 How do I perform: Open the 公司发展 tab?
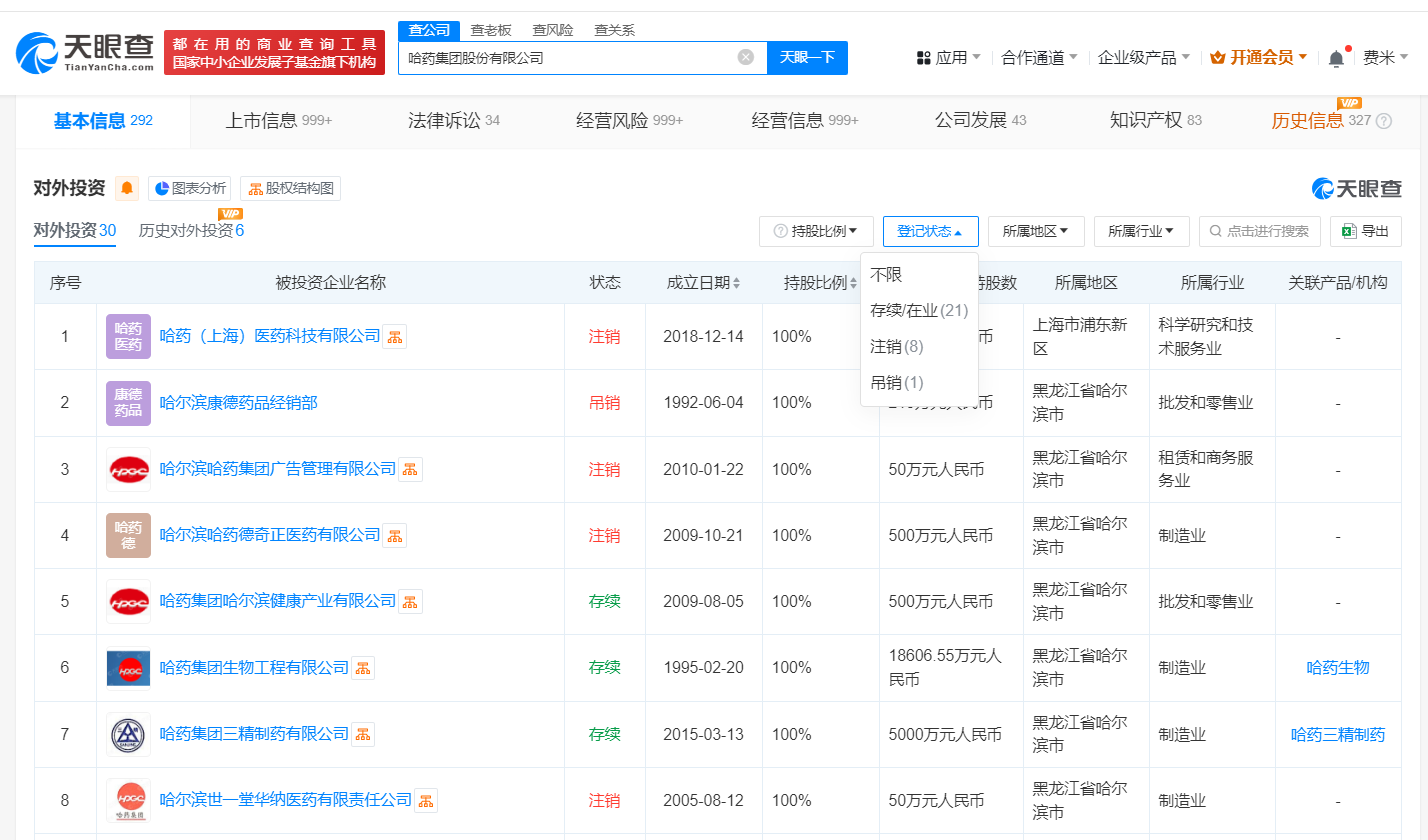coord(981,121)
